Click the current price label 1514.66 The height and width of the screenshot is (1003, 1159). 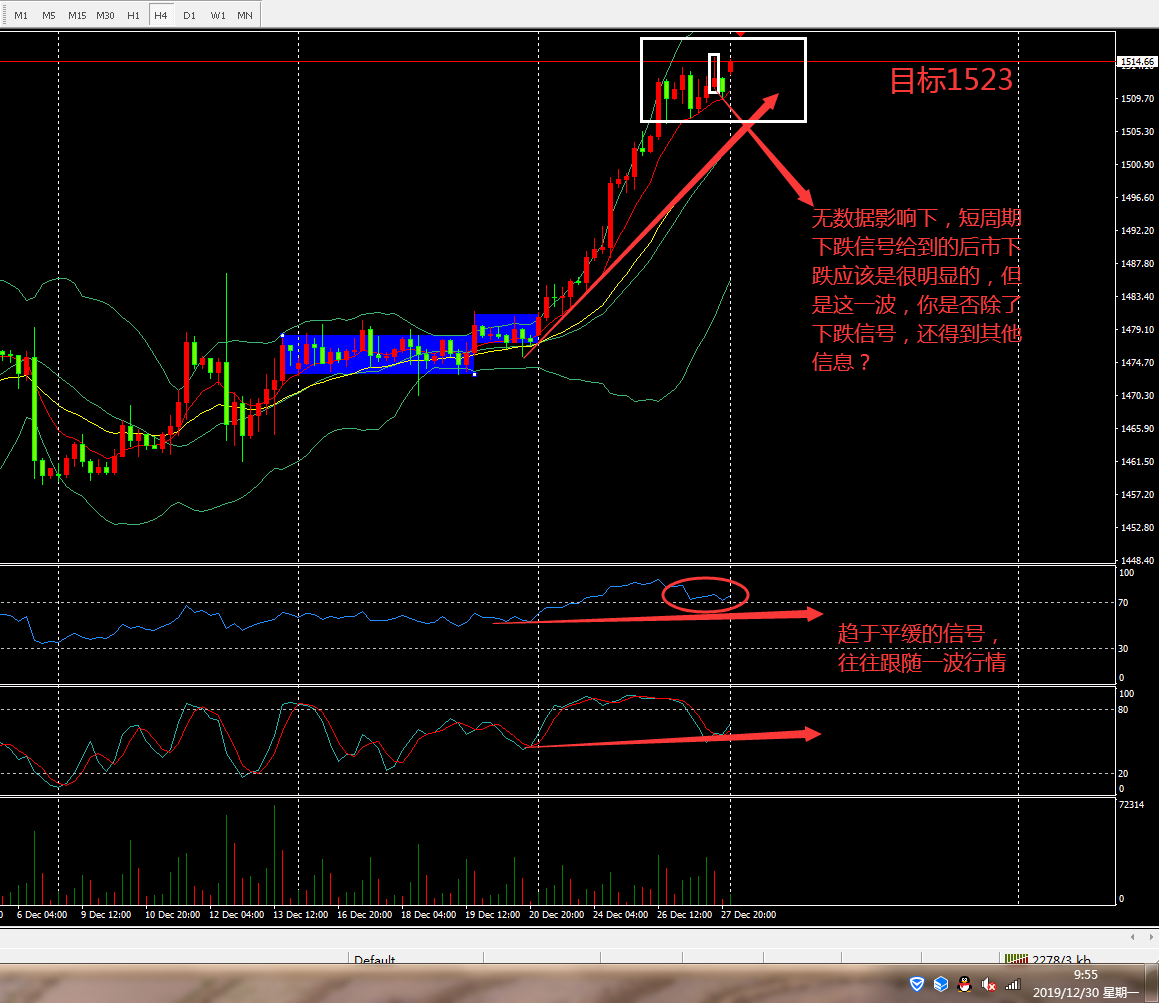click(1137, 62)
